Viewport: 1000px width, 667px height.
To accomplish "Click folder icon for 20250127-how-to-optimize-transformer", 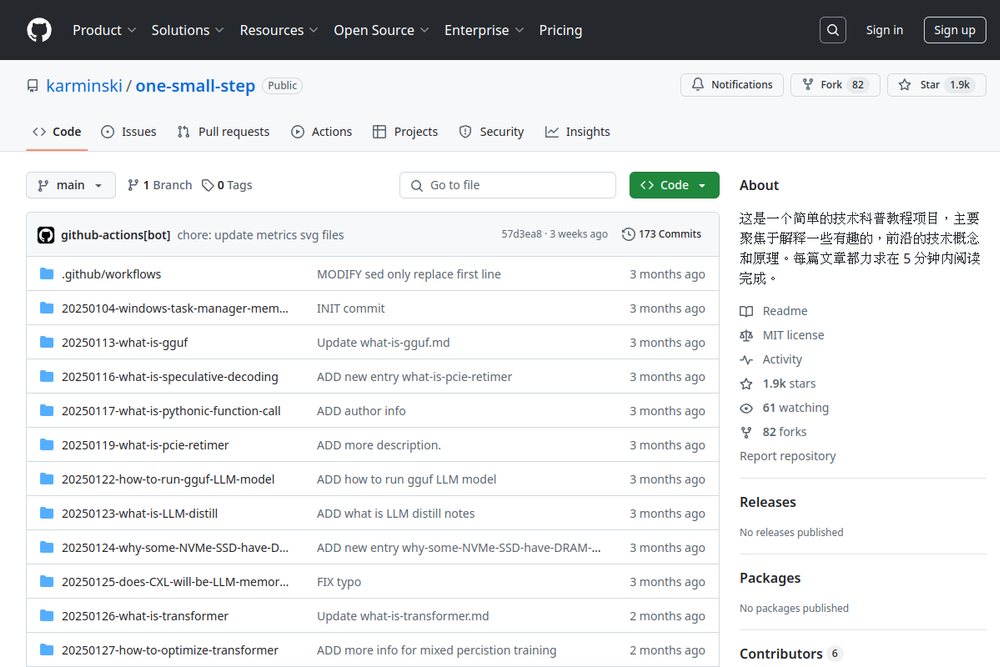I will click(x=47, y=650).
